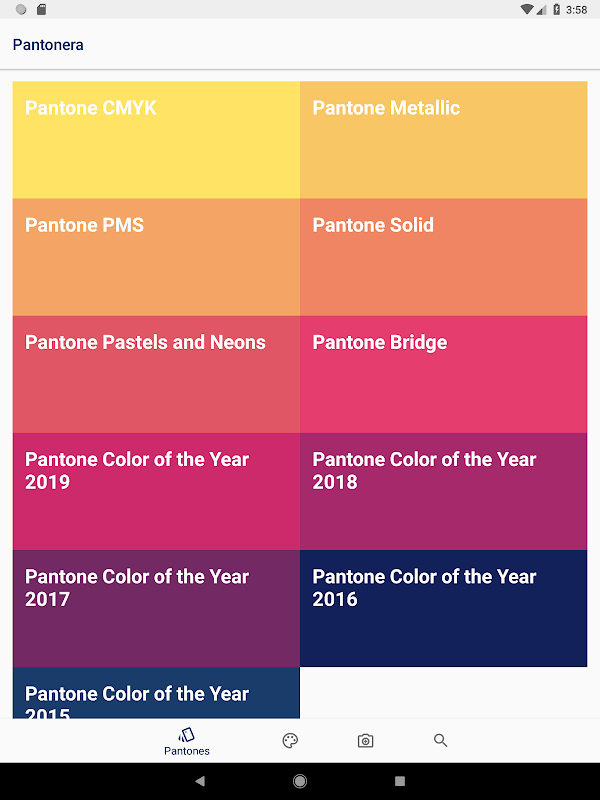Tap the battery icon in status bar
This screenshot has width=600, height=800.
point(557,9)
